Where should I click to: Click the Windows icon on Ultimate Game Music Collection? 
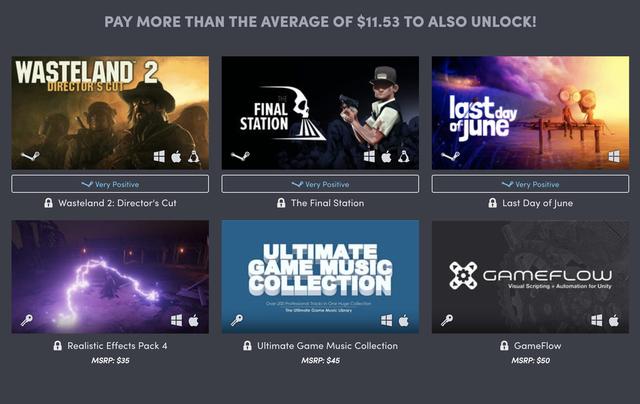[386, 320]
